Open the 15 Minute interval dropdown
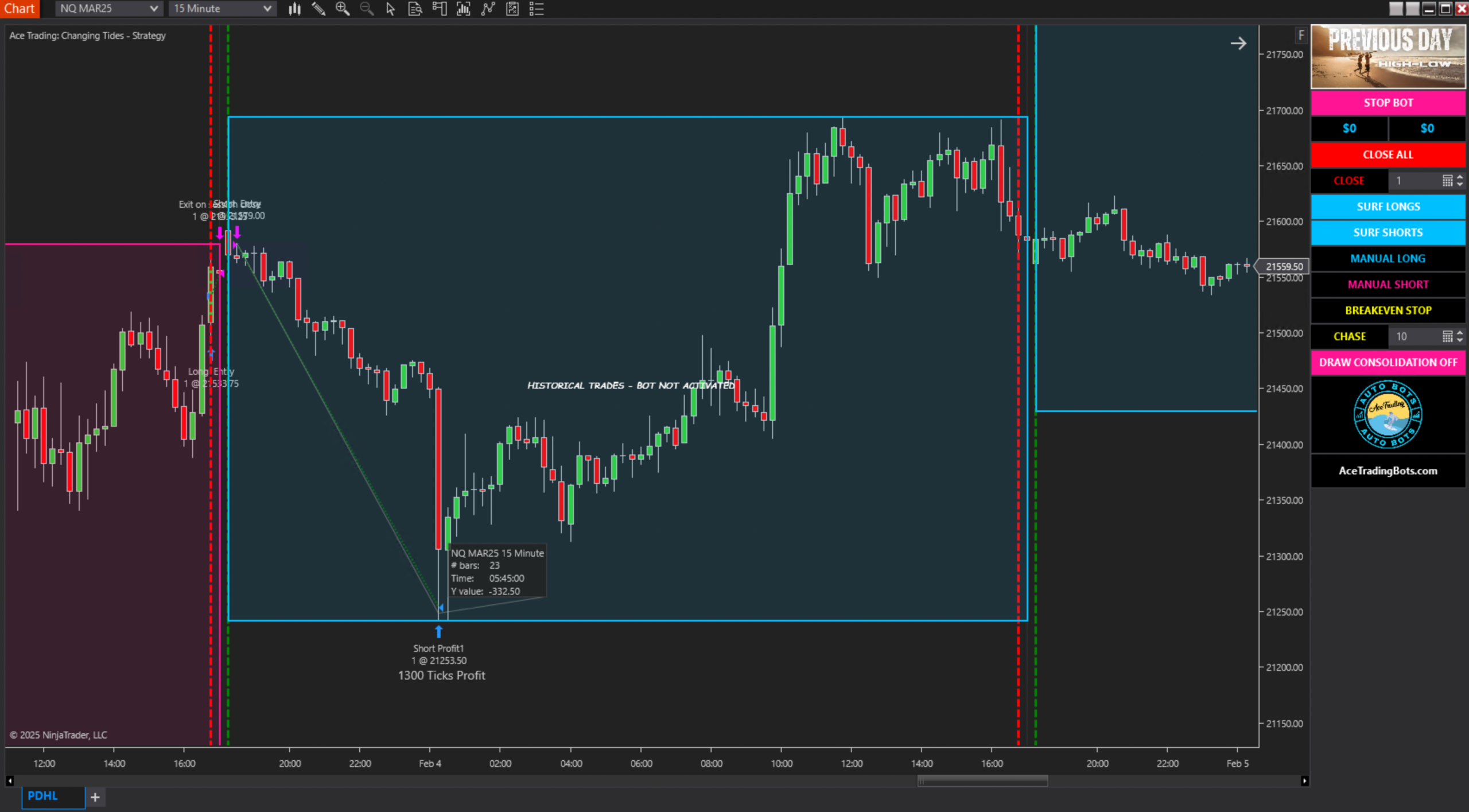 (x=222, y=9)
